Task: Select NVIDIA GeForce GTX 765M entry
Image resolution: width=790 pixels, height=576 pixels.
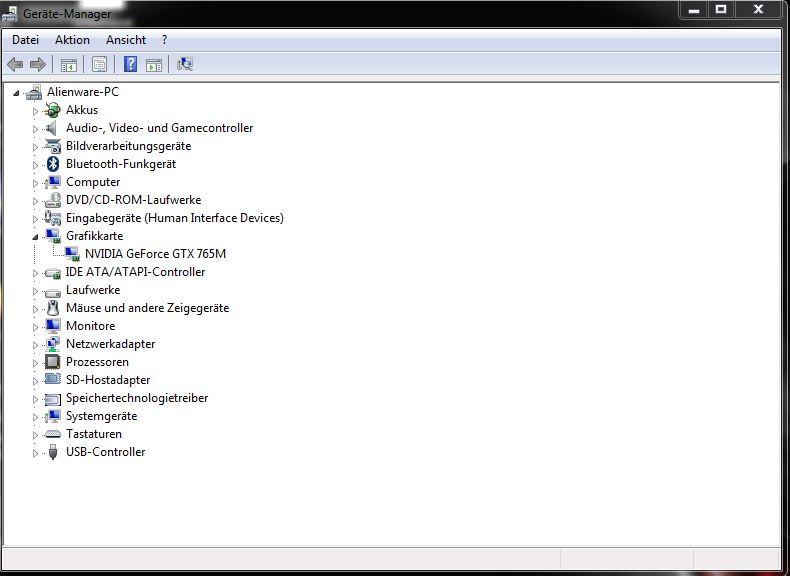Action: tap(155, 254)
